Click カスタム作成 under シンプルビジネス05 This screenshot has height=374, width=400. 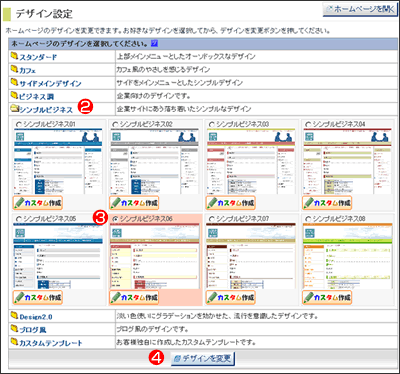click(38, 297)
